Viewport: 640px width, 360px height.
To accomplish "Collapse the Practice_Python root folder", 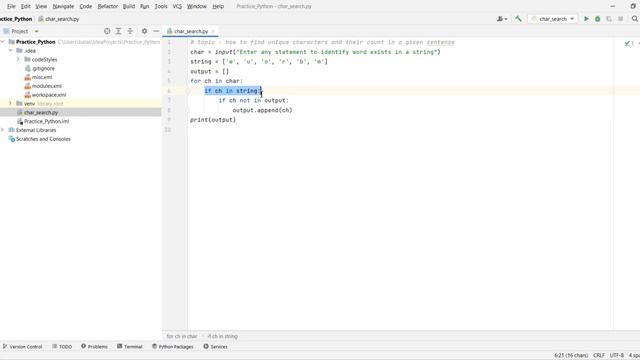I will coord(3,42).
